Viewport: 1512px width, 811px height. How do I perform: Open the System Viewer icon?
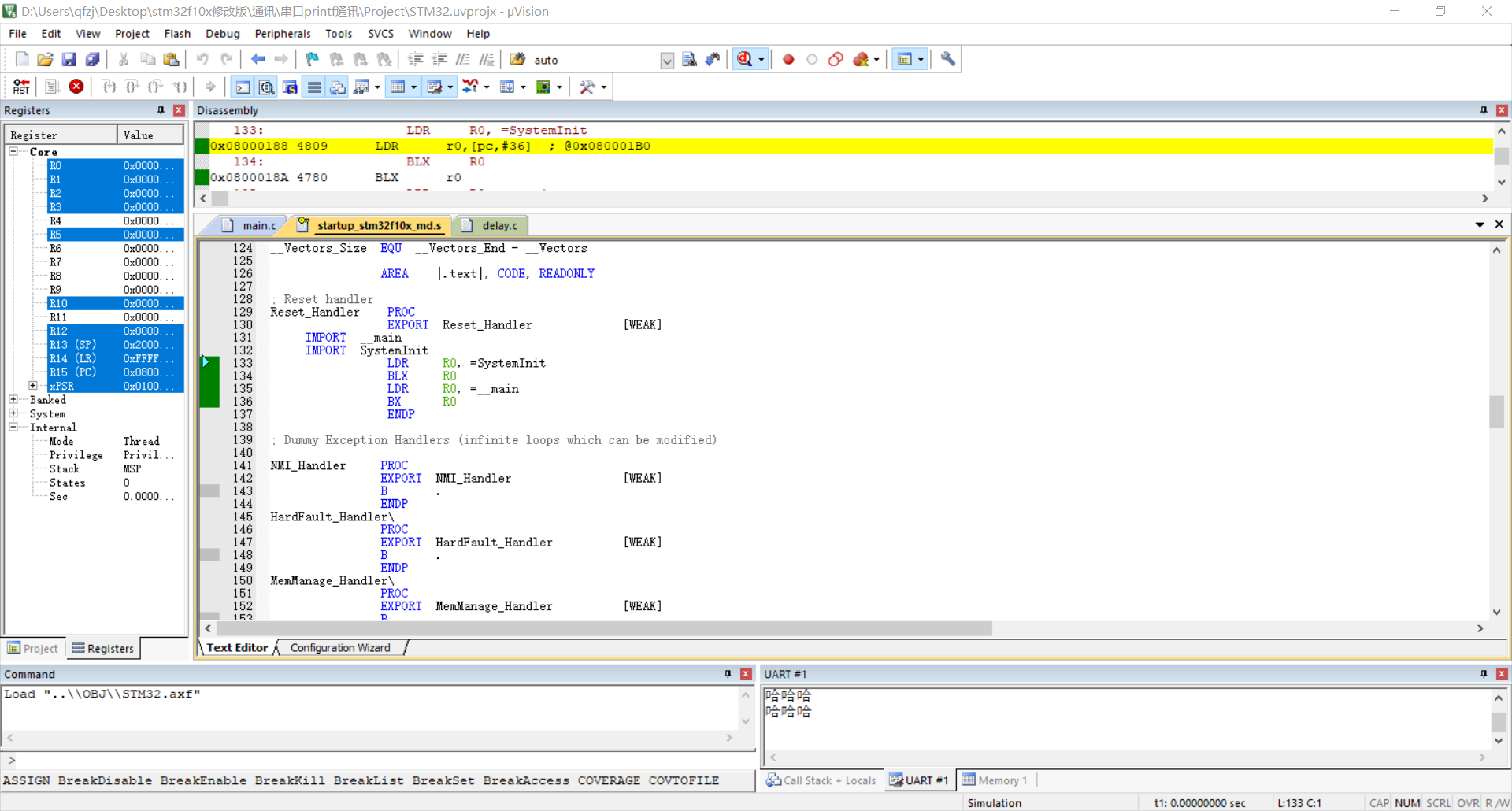click(x=545, y=87)
